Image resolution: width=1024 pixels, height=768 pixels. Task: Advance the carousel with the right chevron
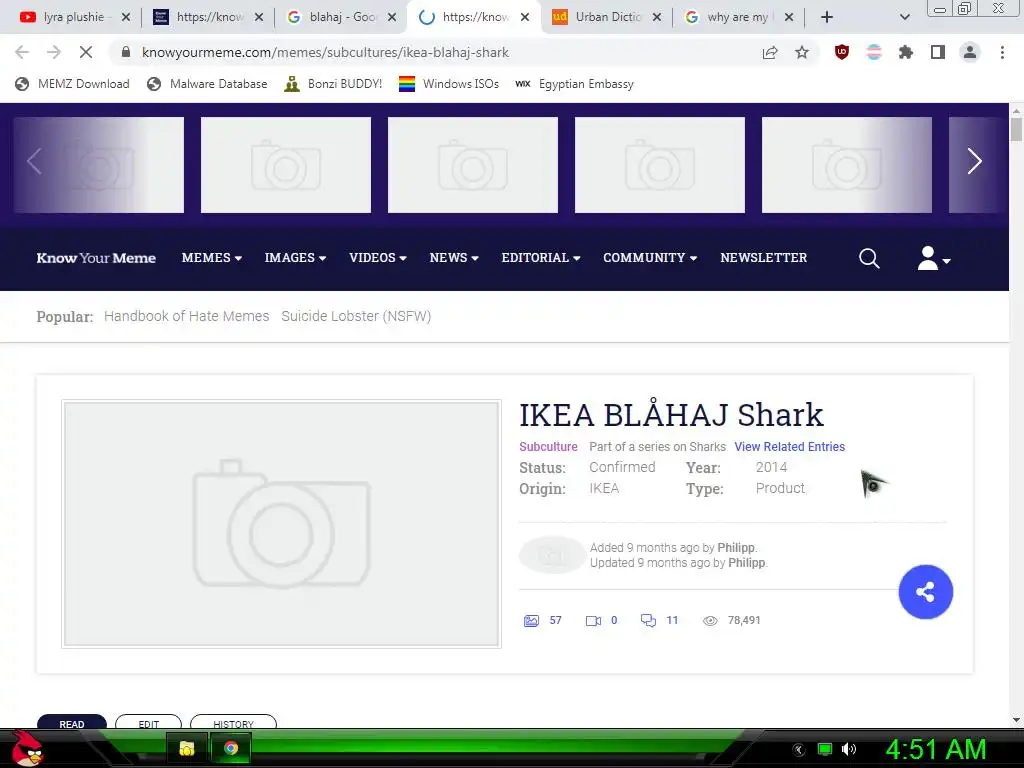pos(974,161)
